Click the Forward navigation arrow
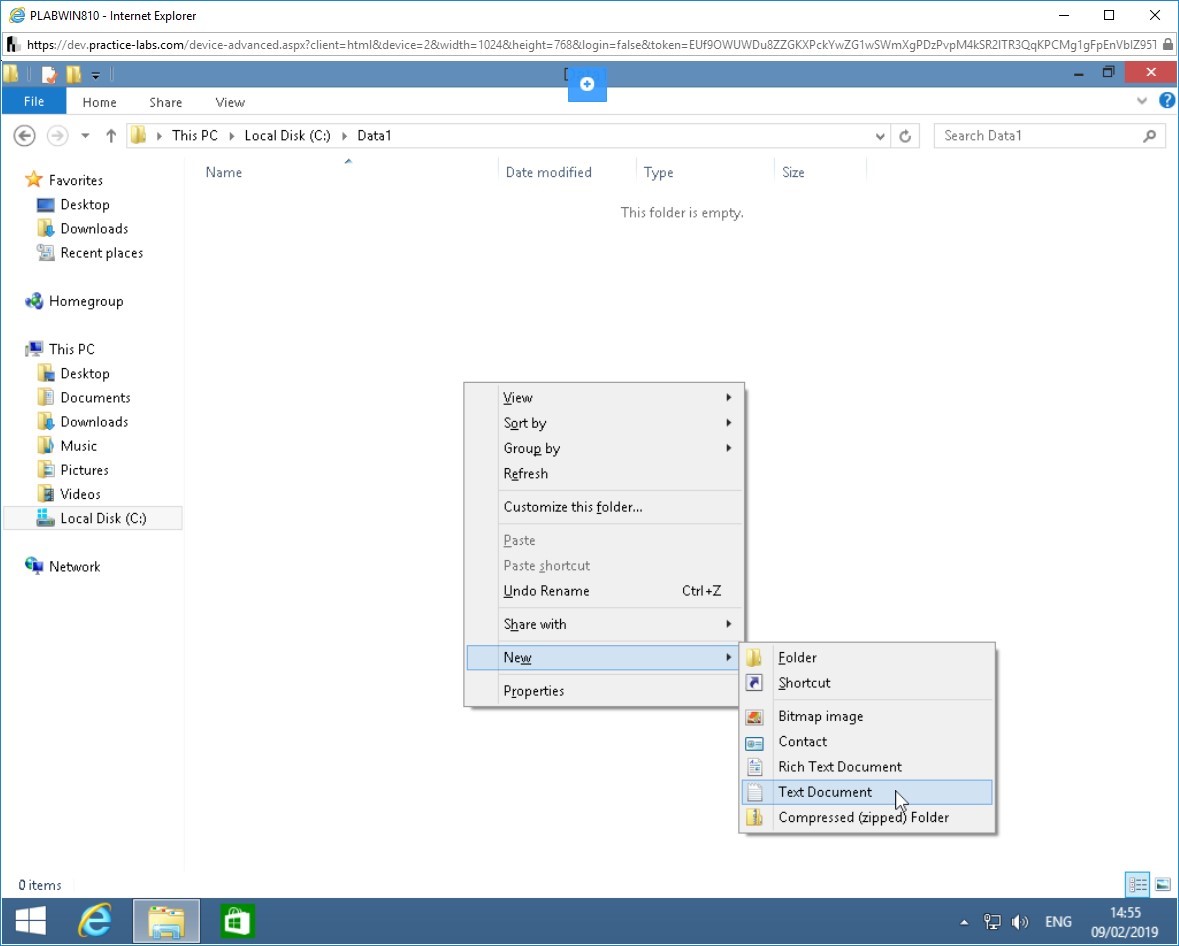 click(57, 135)
